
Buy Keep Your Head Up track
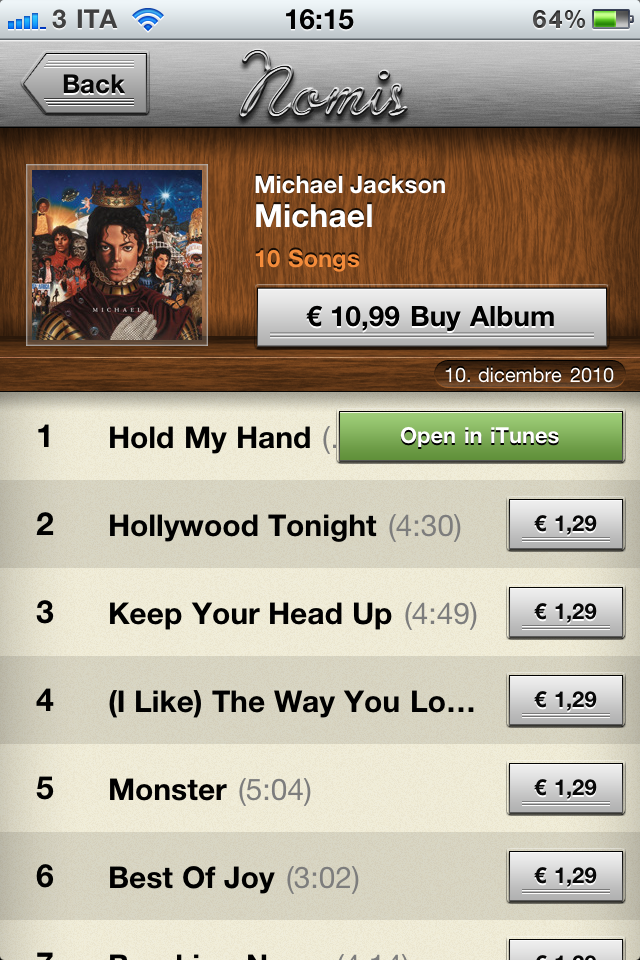tap(566, 612)
